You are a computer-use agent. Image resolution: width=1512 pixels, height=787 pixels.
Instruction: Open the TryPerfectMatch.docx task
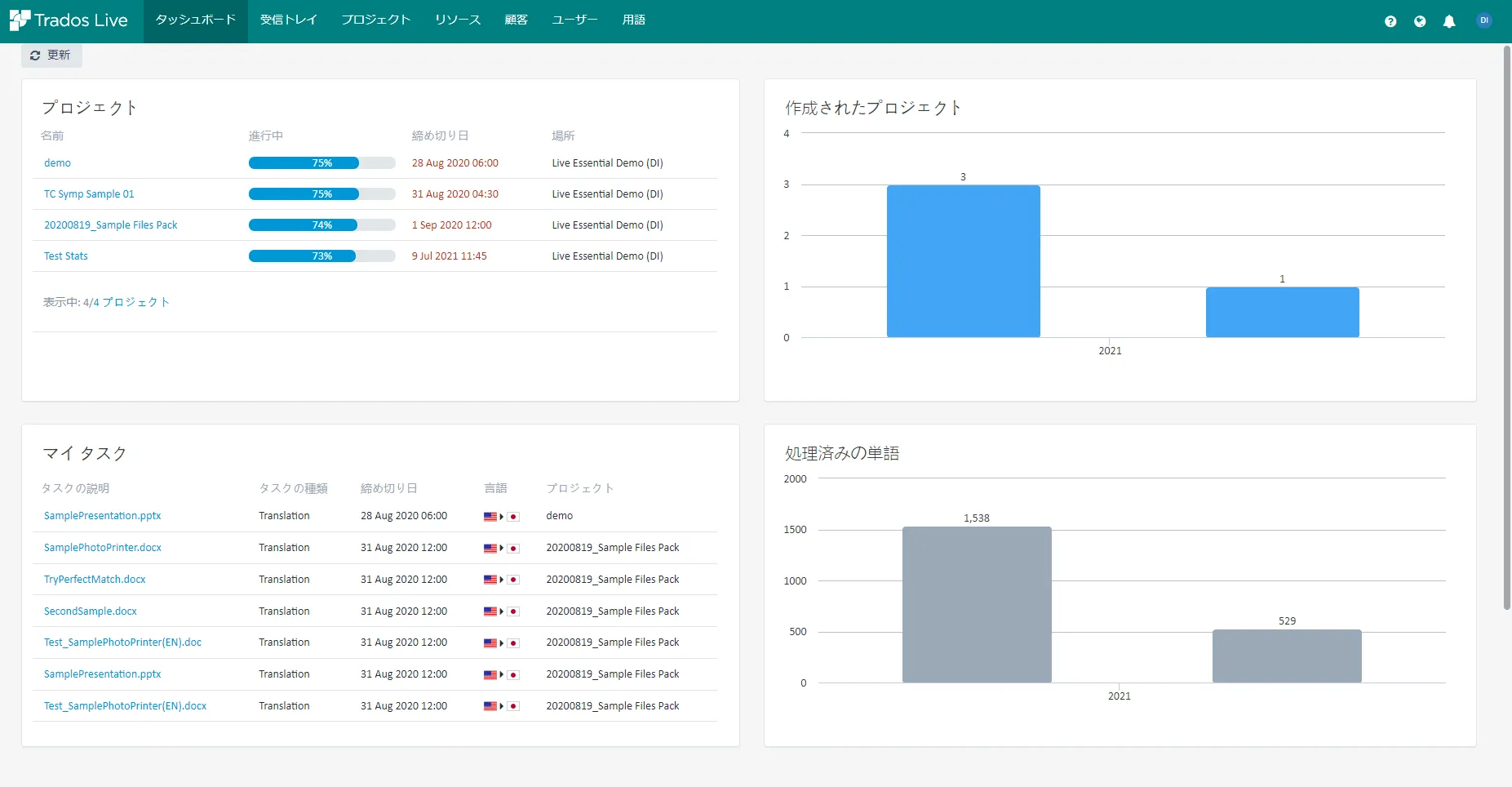tap(95, 580)
